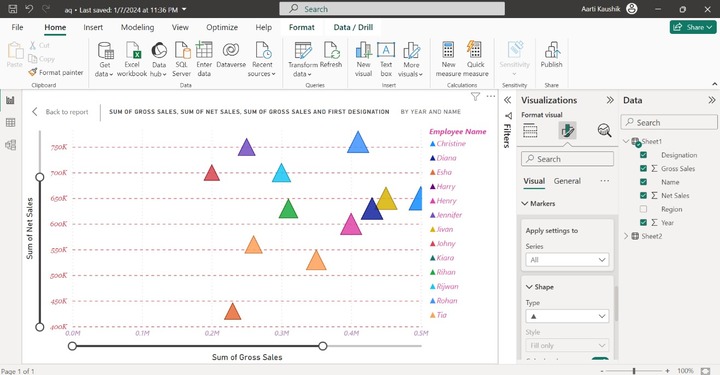Choose SQL Server data source
This screenshot has width=720, height=375.
pyautogui.click(x=182, y=60)
